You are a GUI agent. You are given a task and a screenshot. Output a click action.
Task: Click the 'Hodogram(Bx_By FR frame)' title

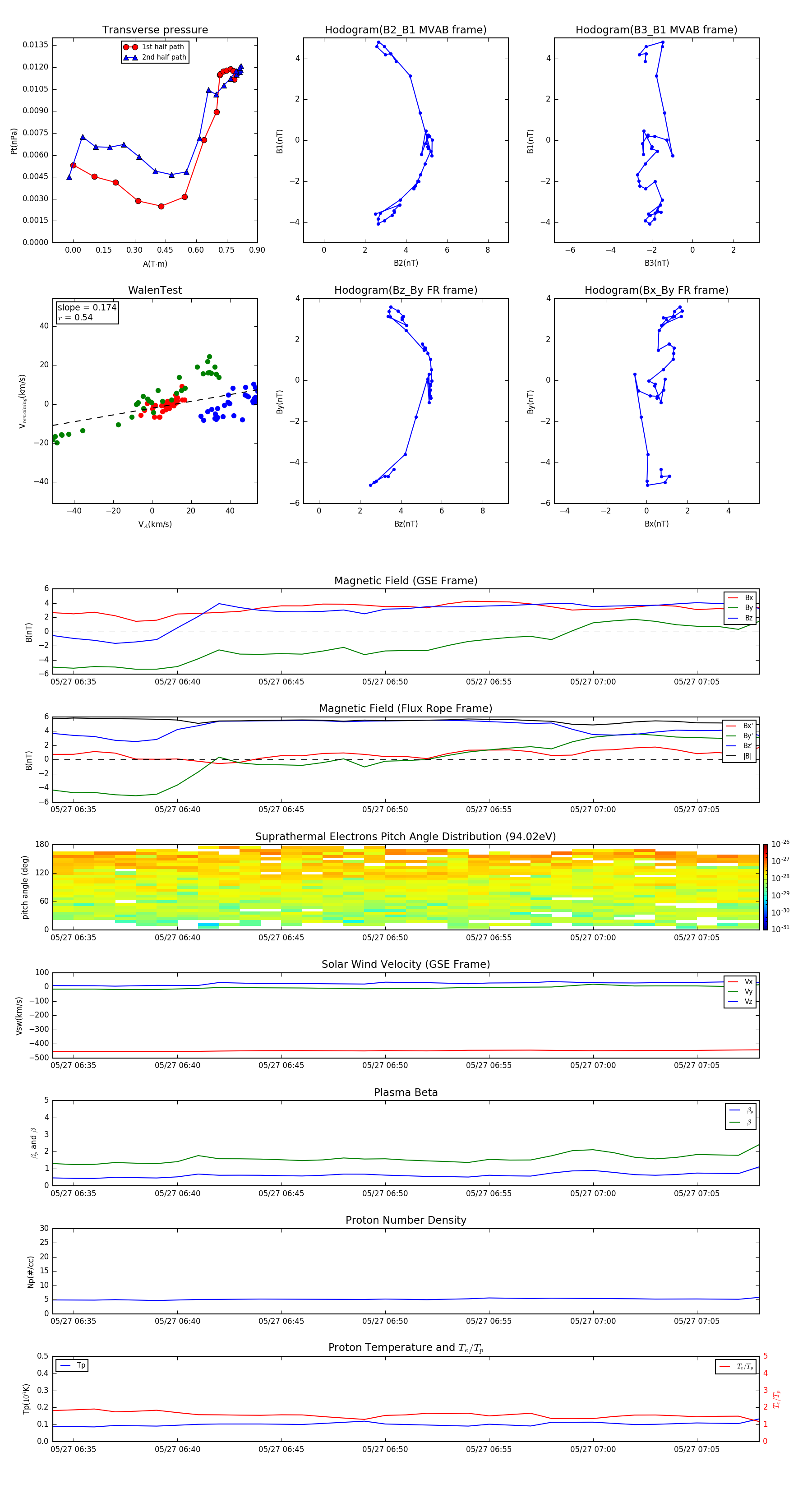tap(656, 290)
